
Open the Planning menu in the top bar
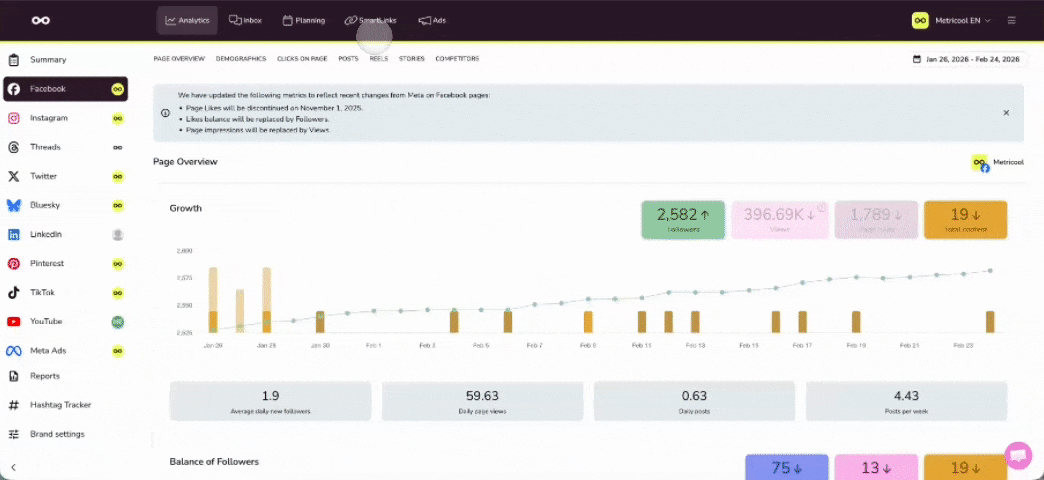(303, 20)
